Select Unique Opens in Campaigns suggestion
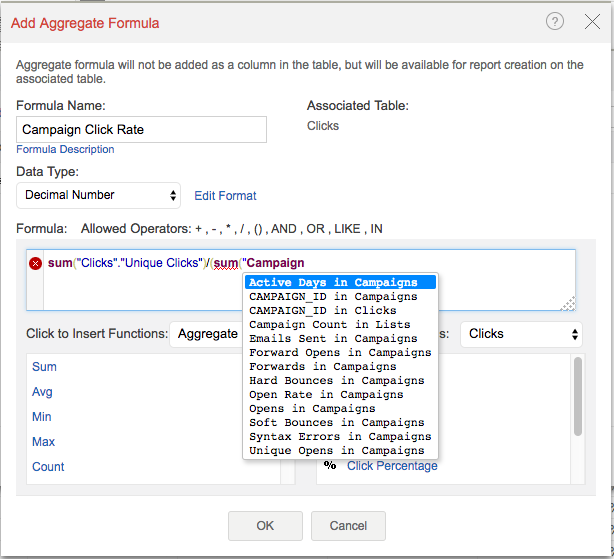 tap(339, 451)
